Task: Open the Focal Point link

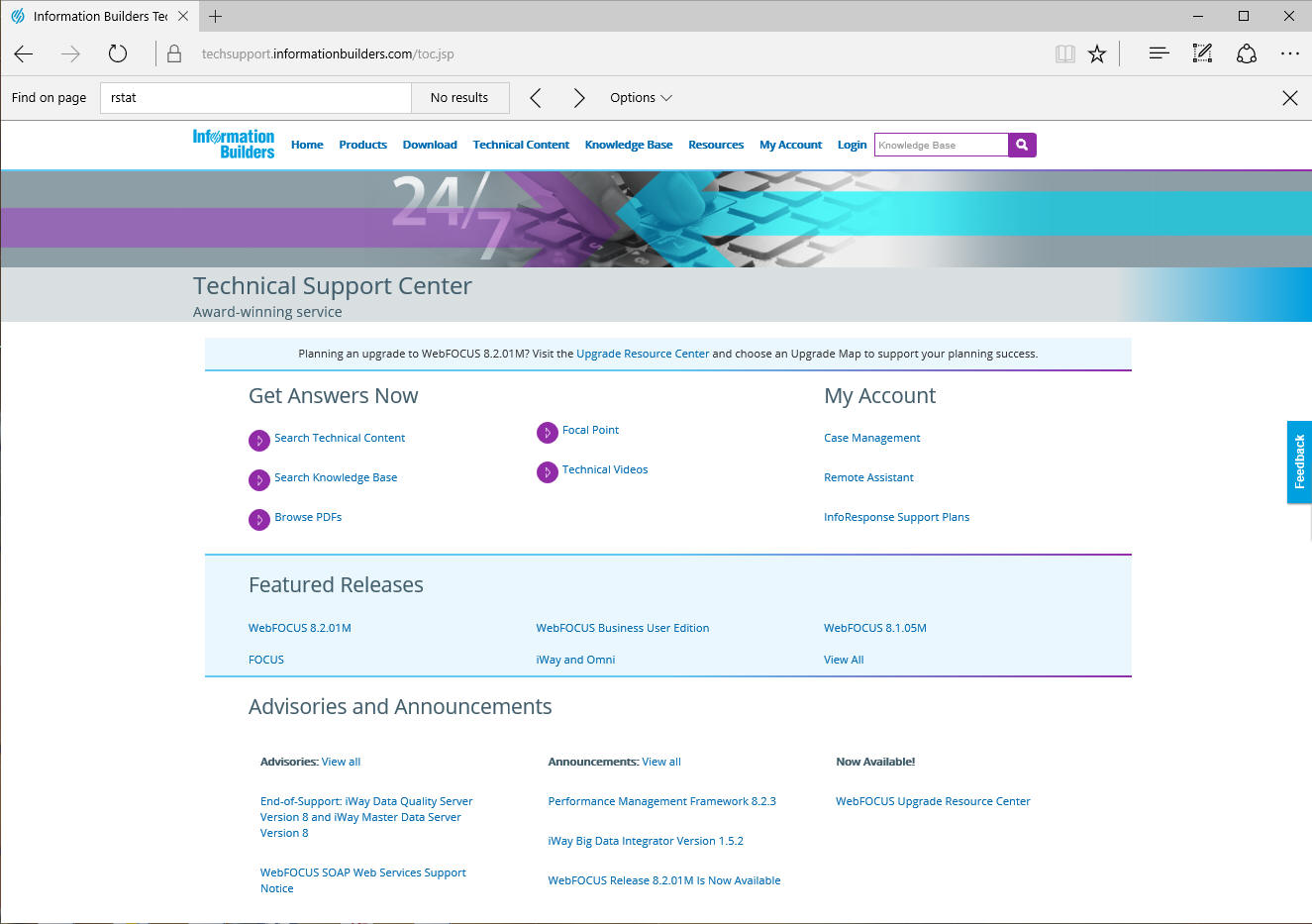Action: coord(590,430)
